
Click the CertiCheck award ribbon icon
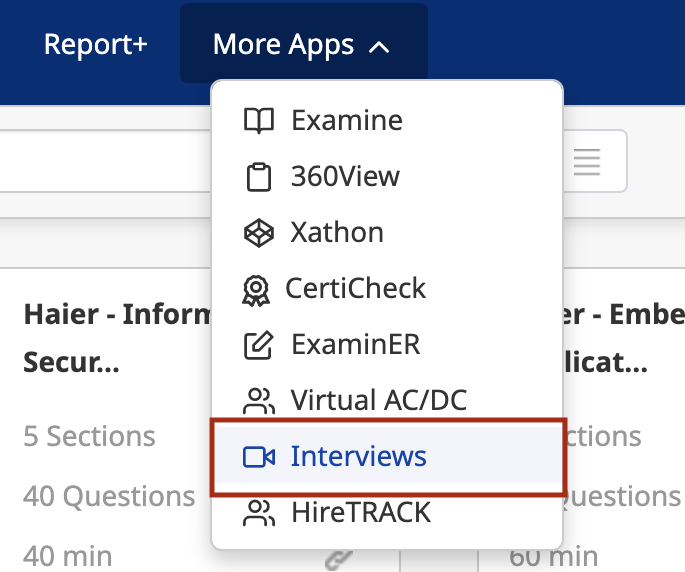tap(256, 290)
